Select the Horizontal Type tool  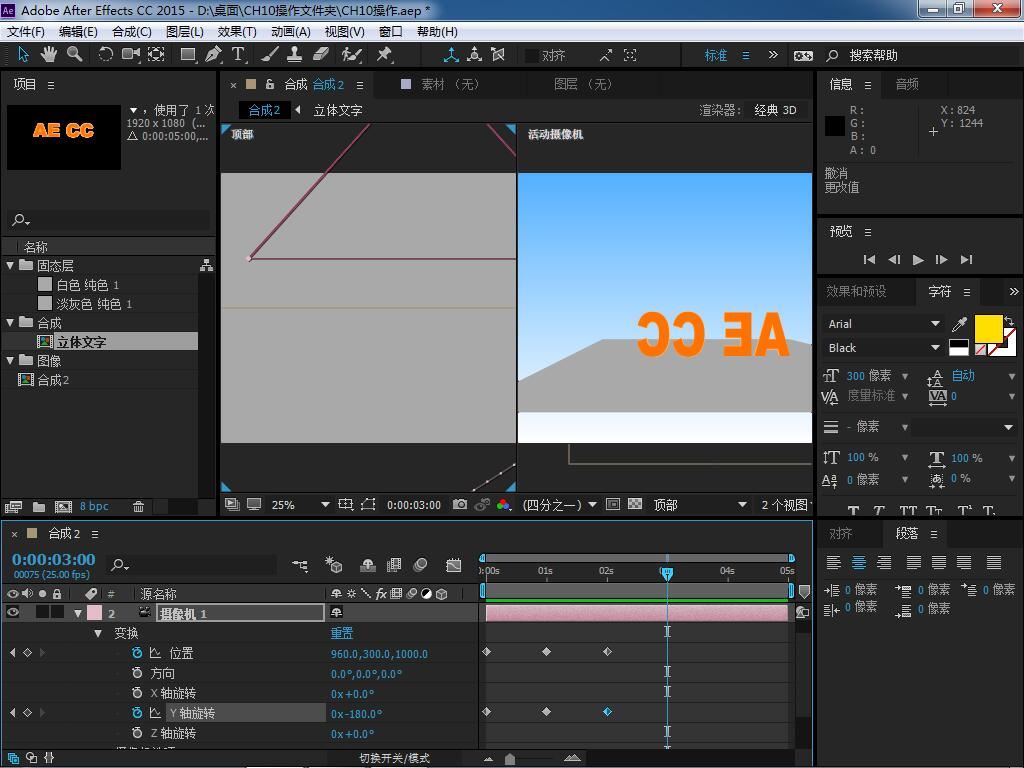pos(238,55)
